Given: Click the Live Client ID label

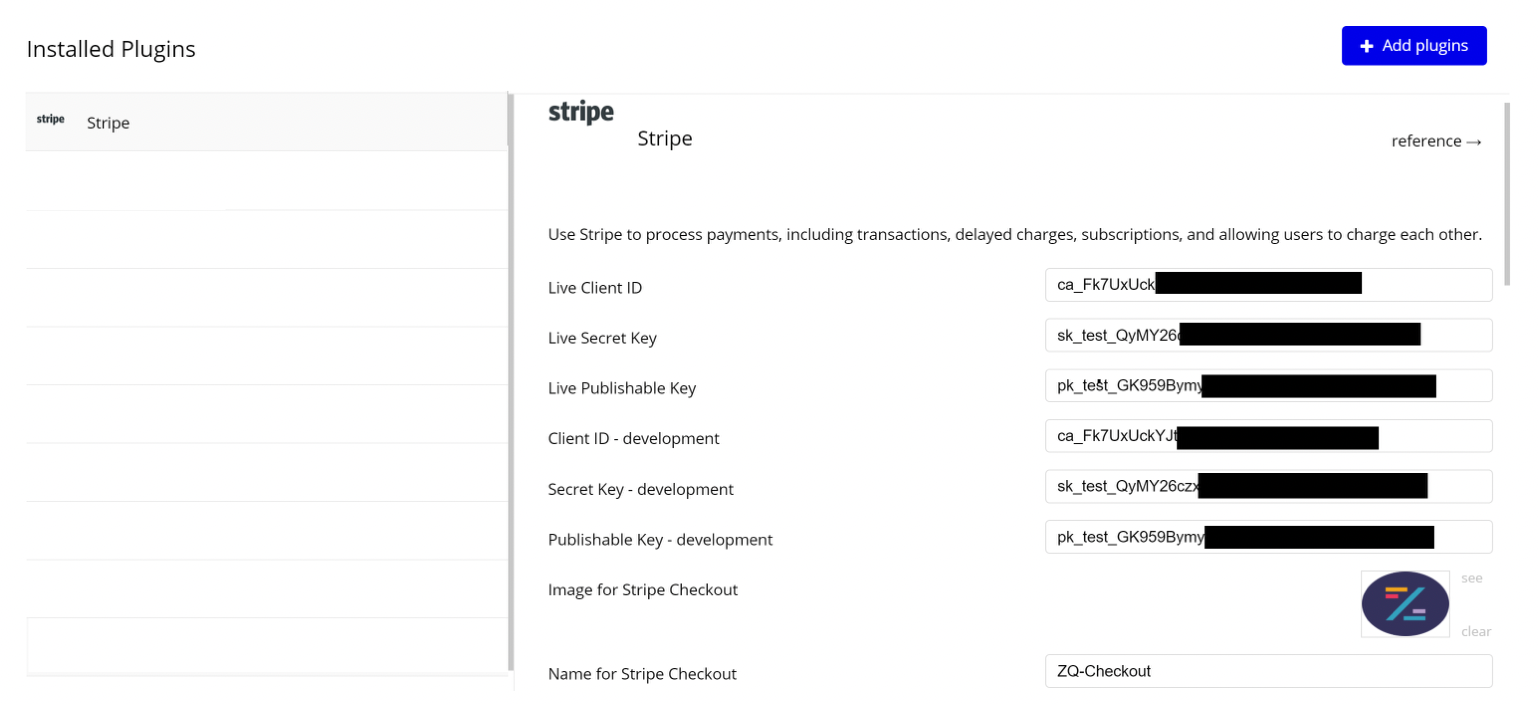Looking at the screenshot, I should point(595,288).
